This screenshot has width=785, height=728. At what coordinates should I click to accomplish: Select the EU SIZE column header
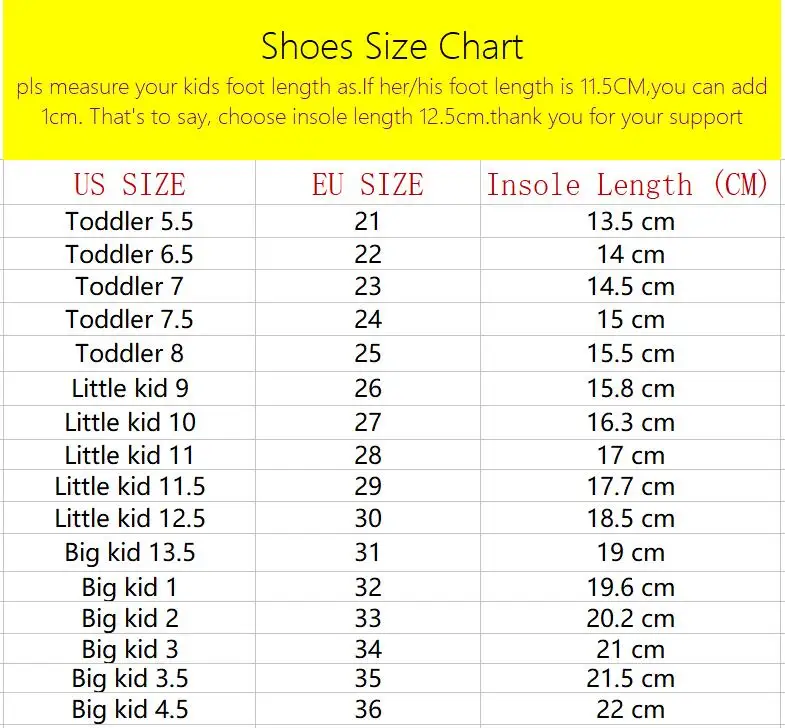pyautogui.click(x=368, y=184)
